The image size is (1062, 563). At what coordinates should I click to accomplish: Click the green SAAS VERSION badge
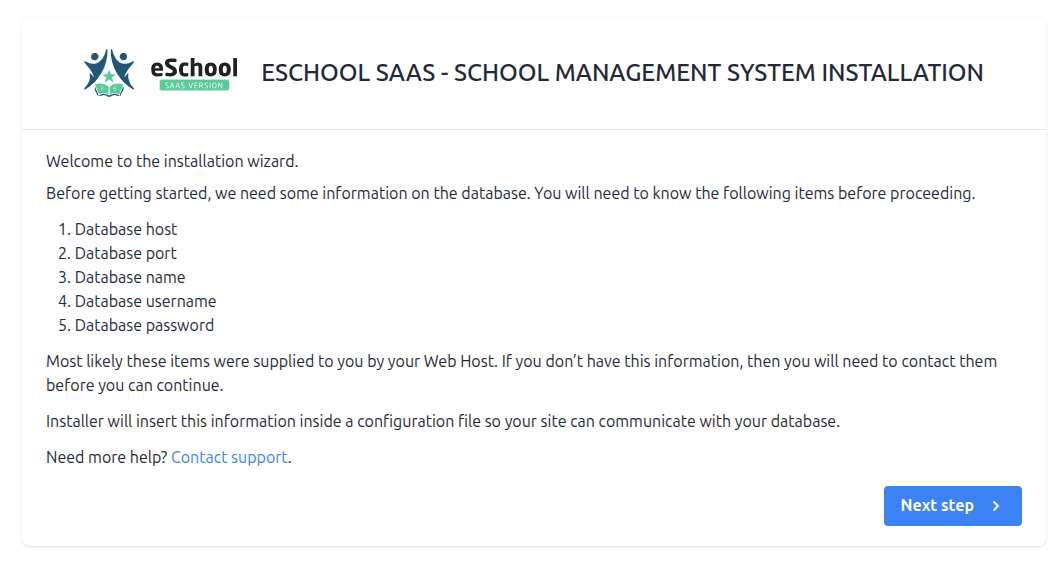point(194,85)
